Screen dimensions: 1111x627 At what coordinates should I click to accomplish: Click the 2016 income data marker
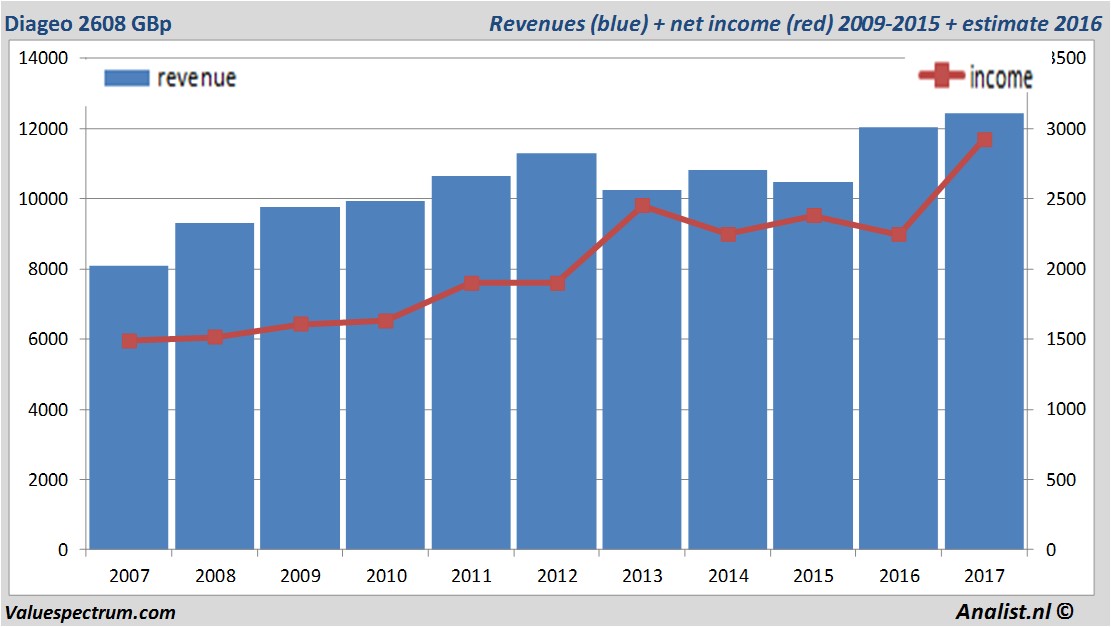tap(898, 234)
